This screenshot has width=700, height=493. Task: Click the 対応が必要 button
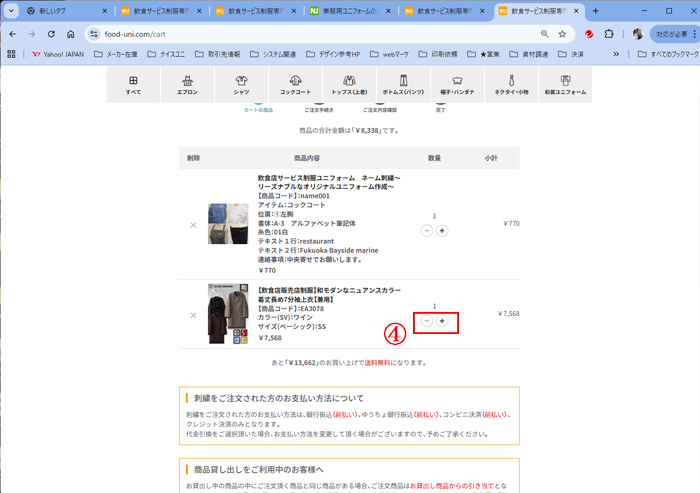click(675, 34)
